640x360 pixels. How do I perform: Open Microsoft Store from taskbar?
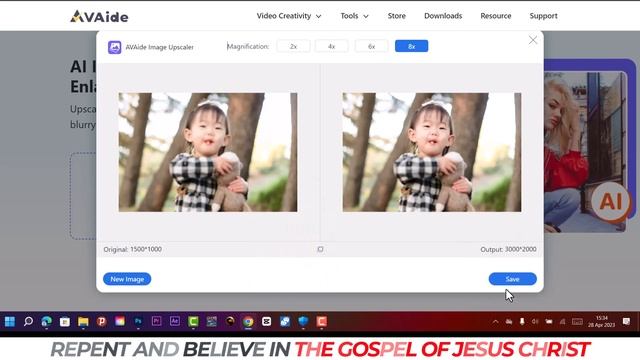[x=65, y=322]
